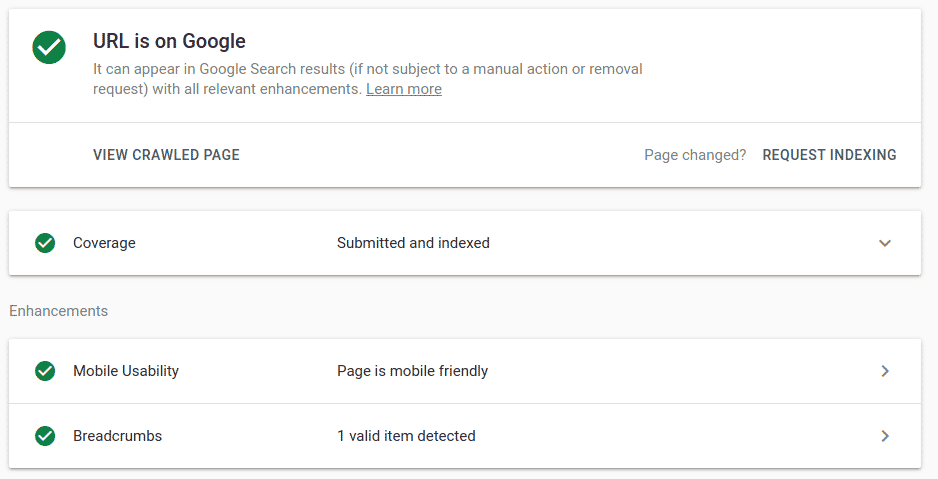Select the Breadcrumbs label
The height and width of the screenshot is (479, 938).
(x=117, y=436)
